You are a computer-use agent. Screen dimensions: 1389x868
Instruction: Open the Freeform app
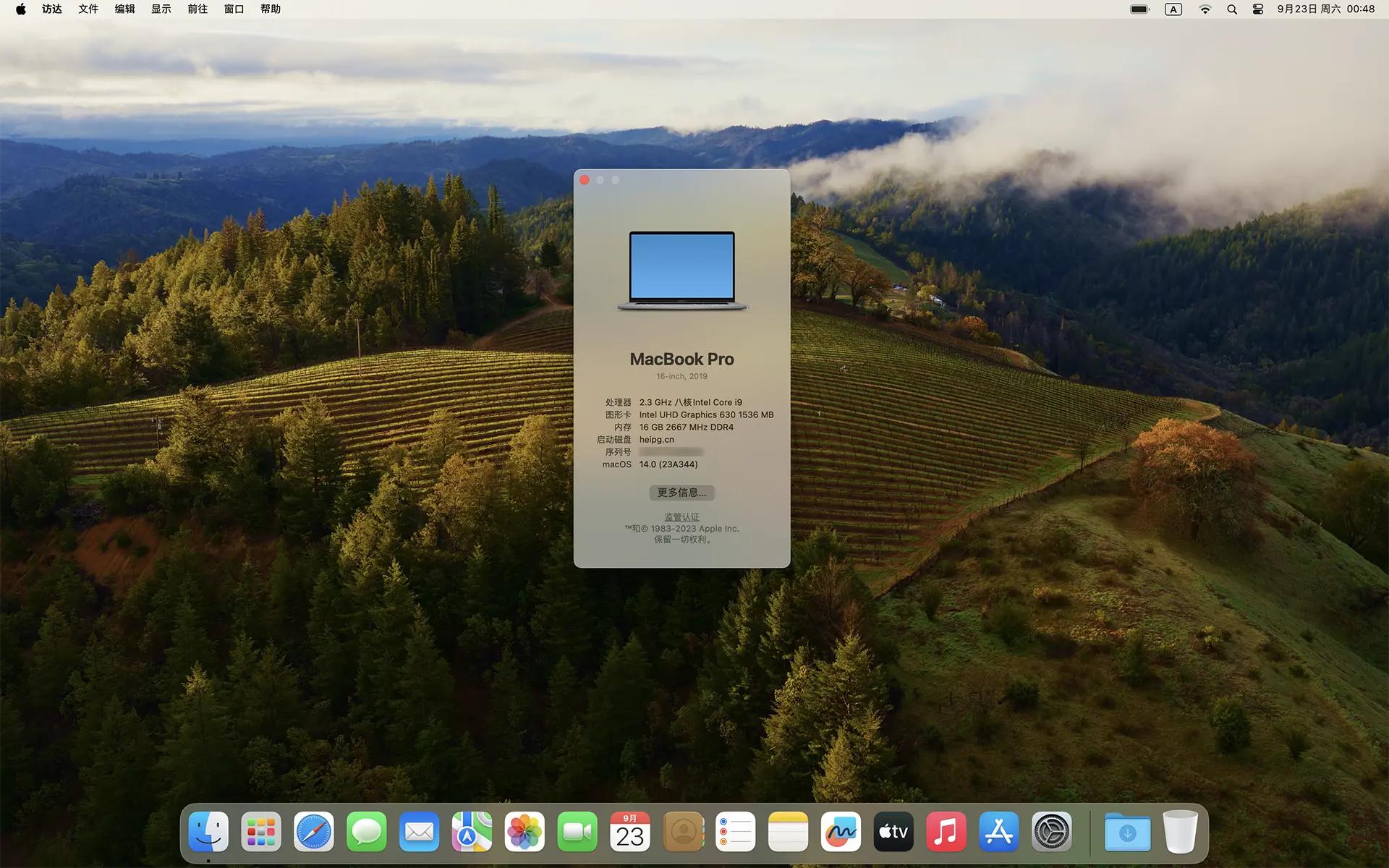coord(841,831)
